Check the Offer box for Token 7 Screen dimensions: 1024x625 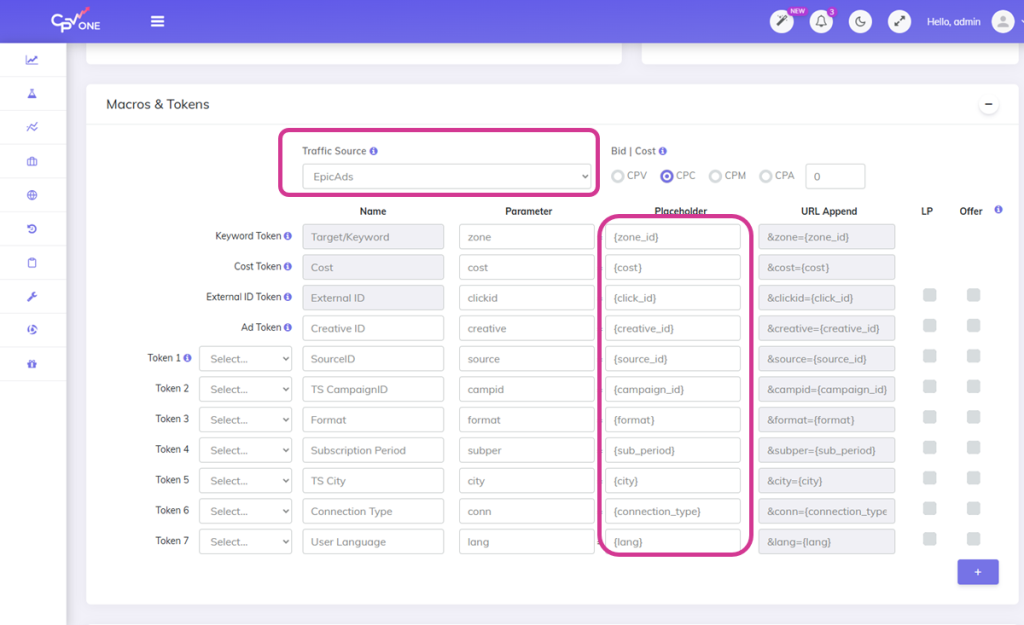973,539
